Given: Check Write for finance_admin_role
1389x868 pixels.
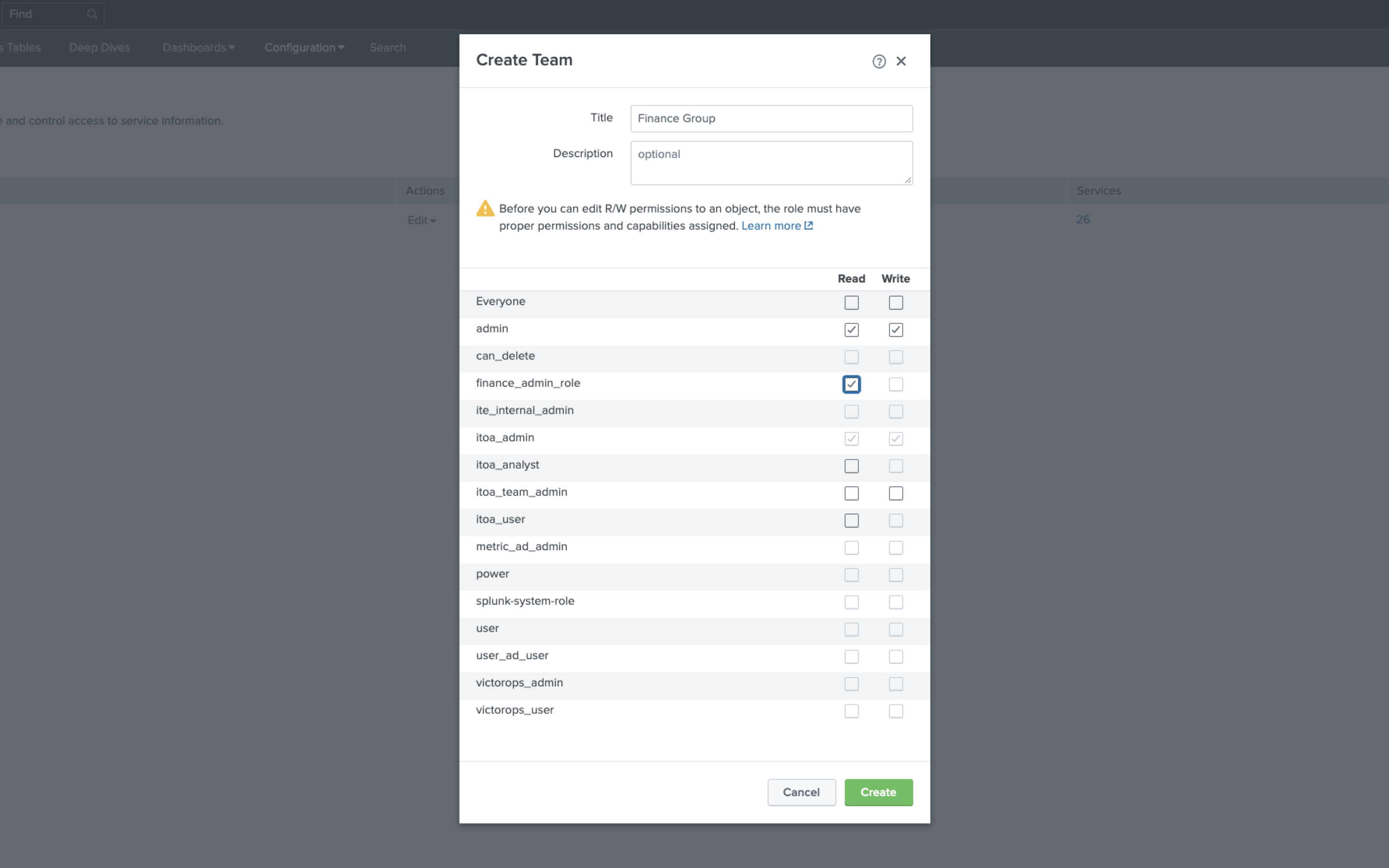Looking at the screenshot, I should (x=896, y=385).
